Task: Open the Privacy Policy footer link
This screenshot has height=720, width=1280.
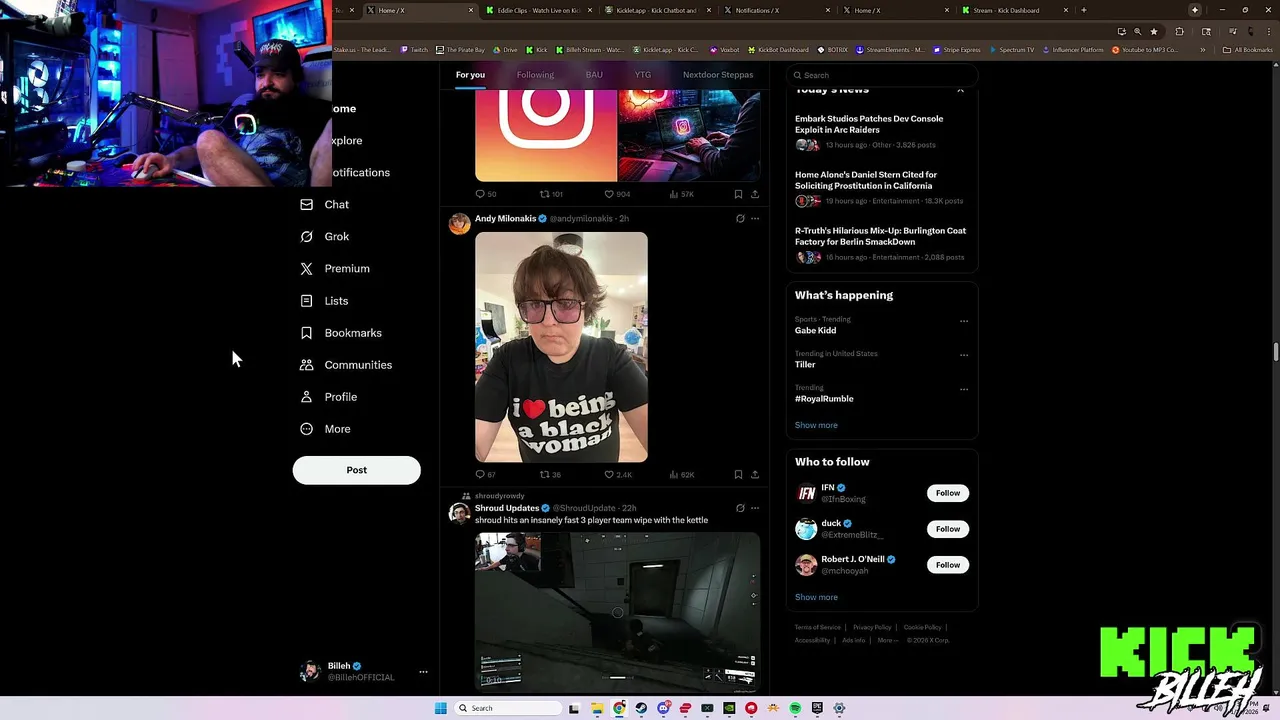Action: (x=872, y=627)
